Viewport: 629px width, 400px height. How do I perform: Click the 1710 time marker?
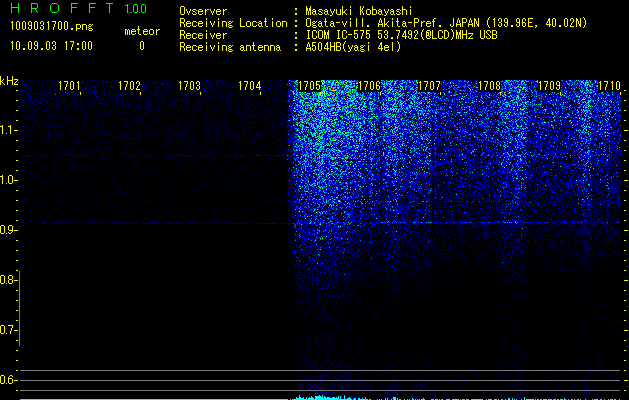[609, 86]
